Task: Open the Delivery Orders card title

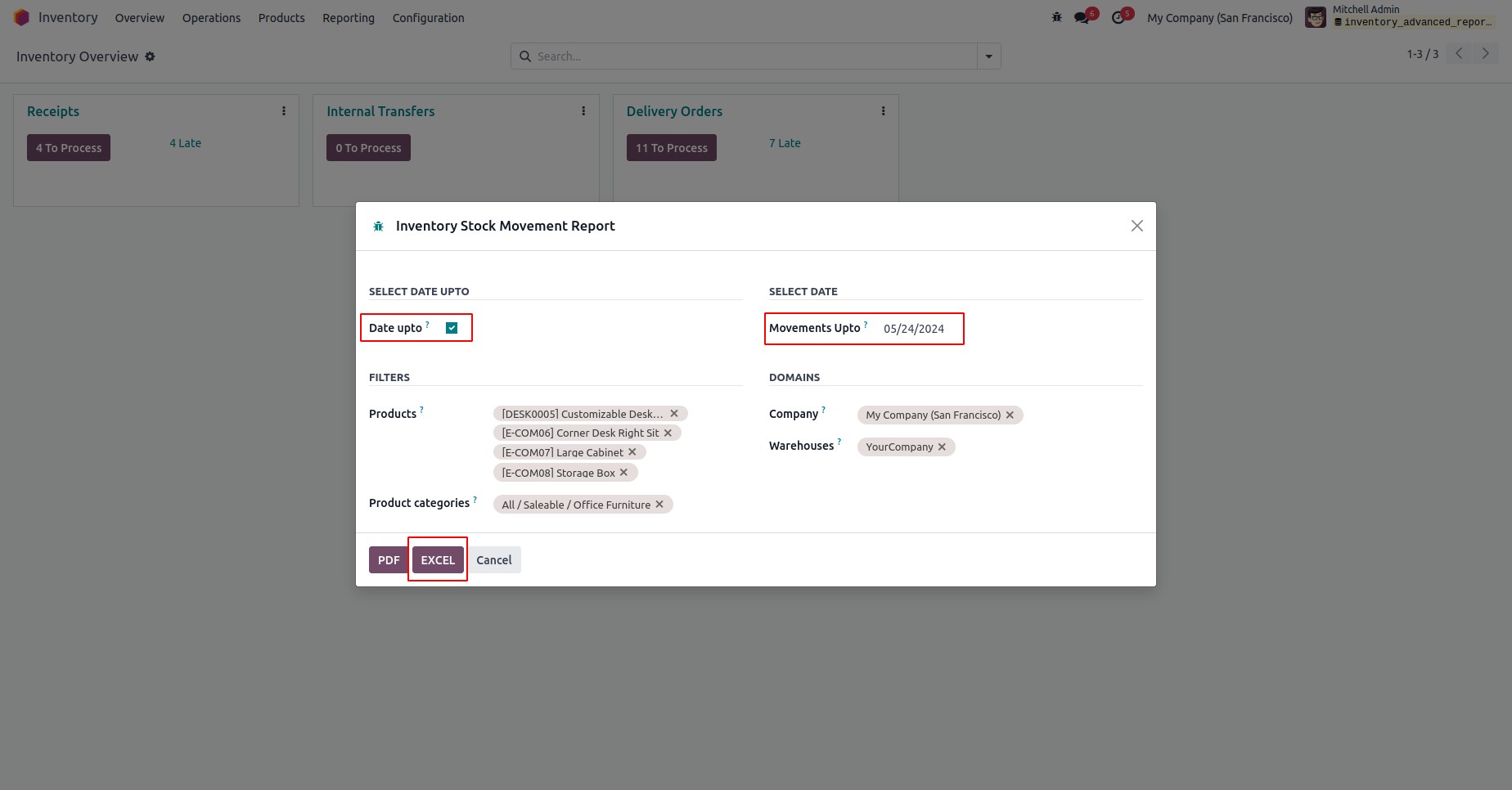Action: pyautogui.click(x=675, y=111)
